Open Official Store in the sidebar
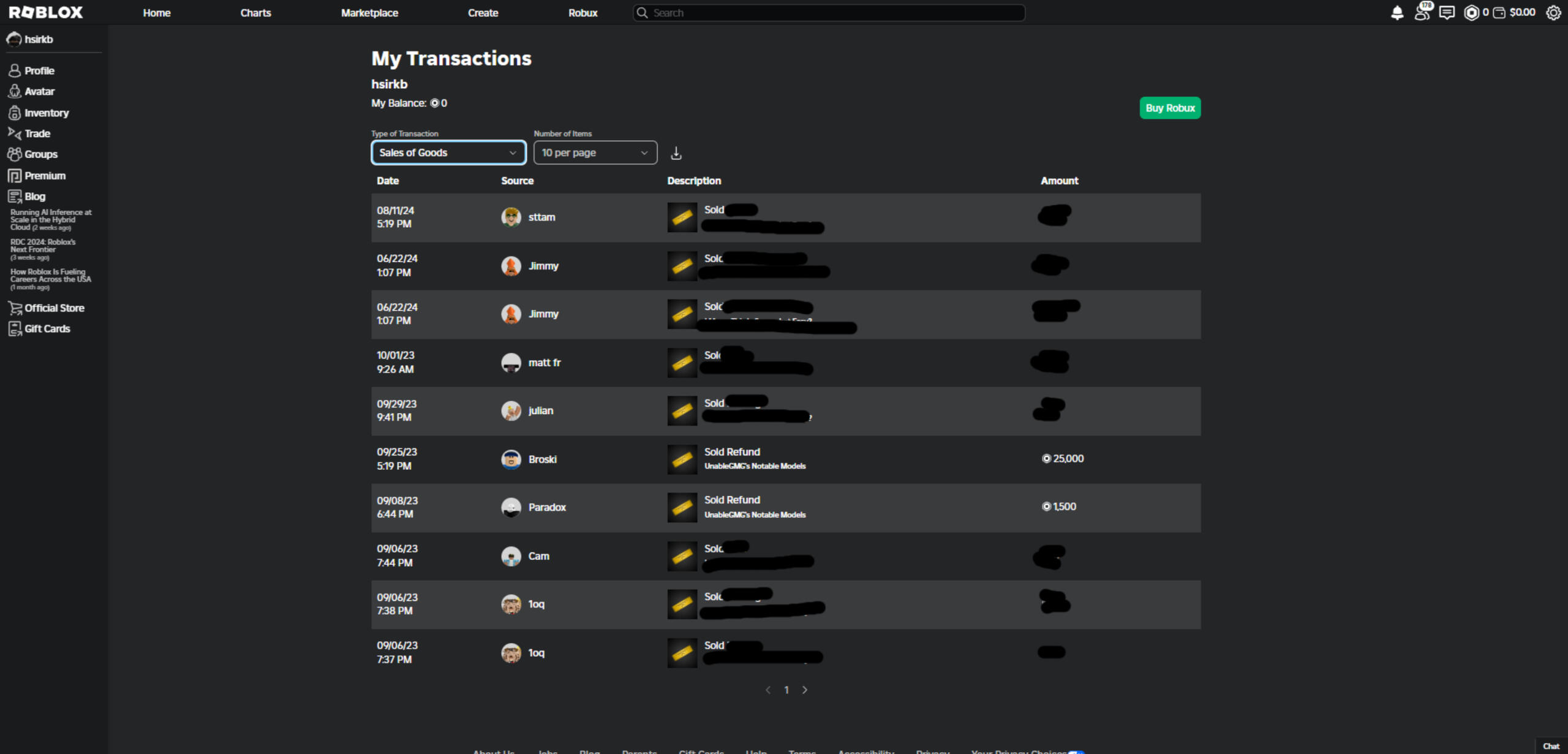Image resolution: width=1568 pixels, height=754 pixels. pos(46,307)
